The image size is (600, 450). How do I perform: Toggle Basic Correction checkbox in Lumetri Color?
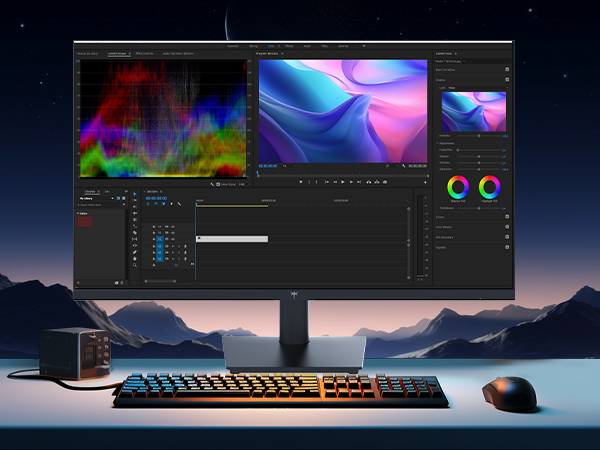tap(507, 69)
